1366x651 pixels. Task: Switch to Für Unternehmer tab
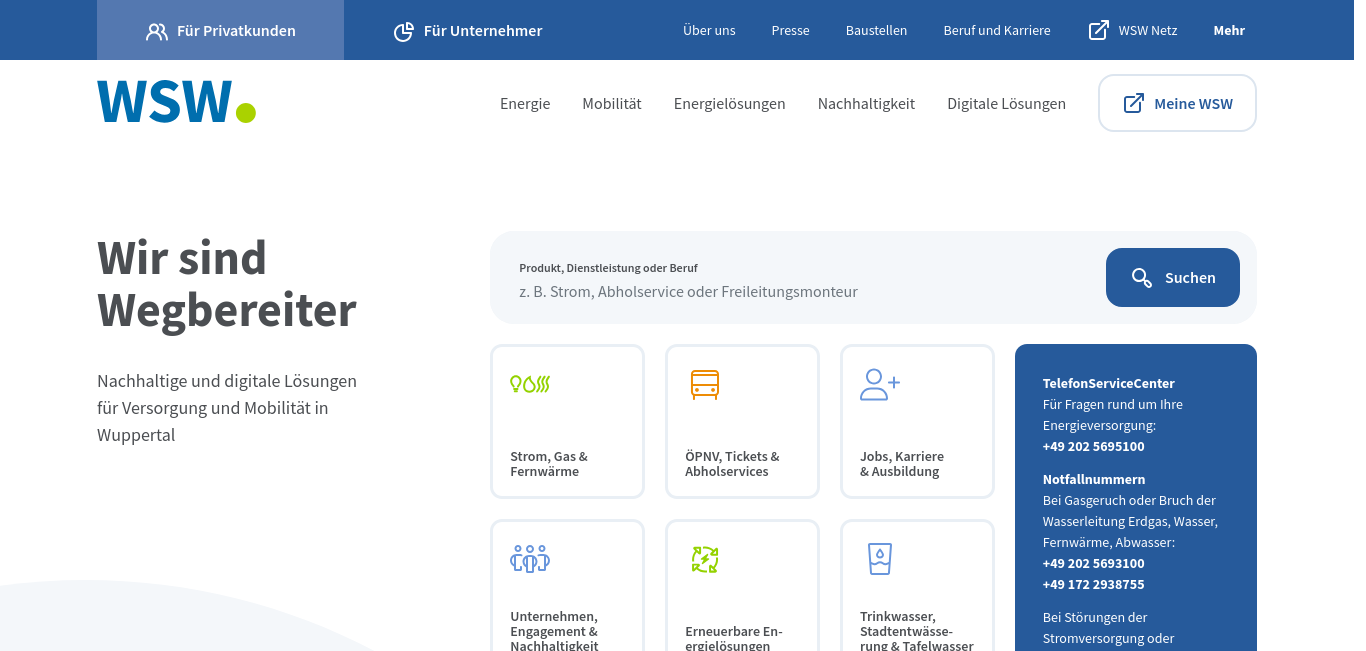[468, 30]
